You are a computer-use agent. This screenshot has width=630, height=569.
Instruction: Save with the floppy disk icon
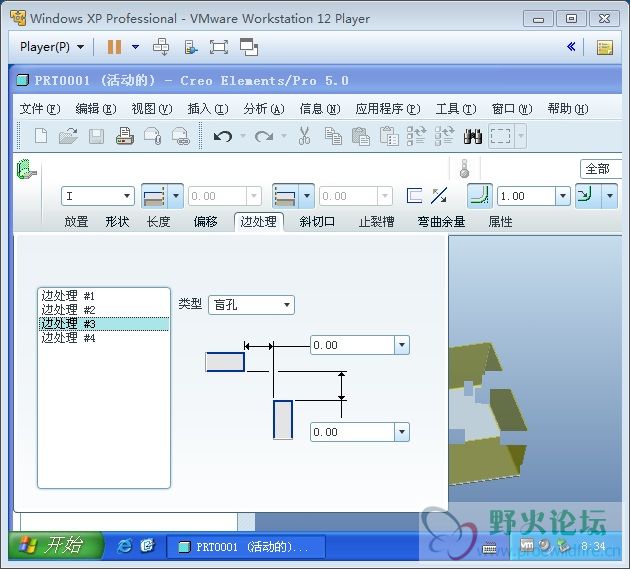pos(96,136)
